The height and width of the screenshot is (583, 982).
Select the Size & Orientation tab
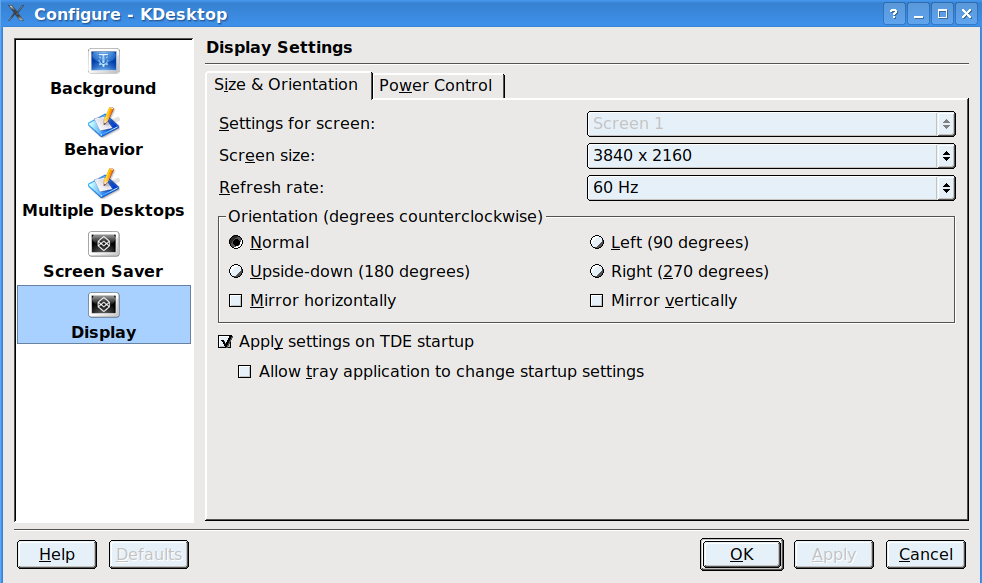click(x=286, y=85)
